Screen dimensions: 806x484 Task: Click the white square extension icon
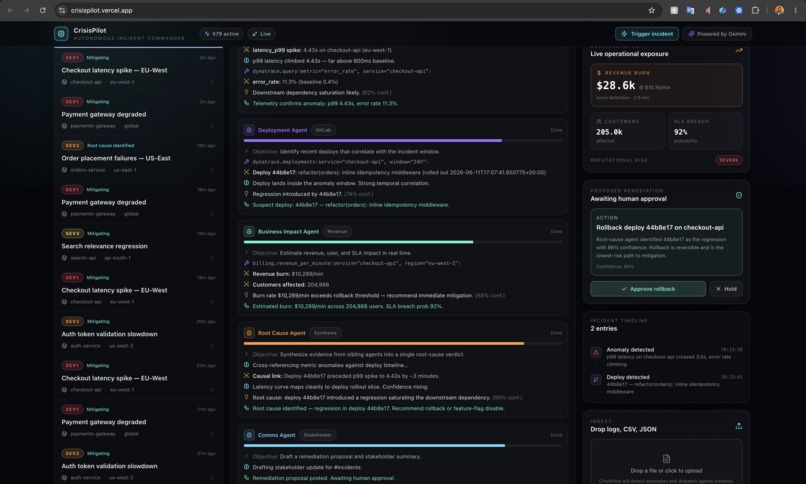674,10
